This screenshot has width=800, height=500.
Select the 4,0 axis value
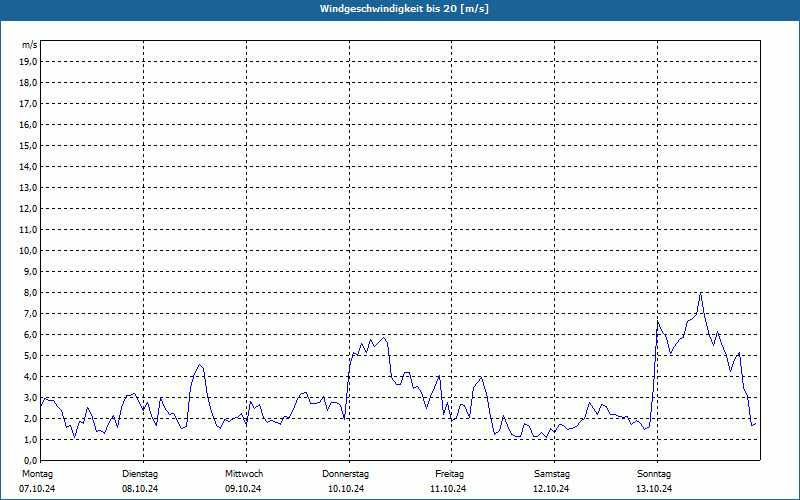pyautogui.click(x=30, y=377)
